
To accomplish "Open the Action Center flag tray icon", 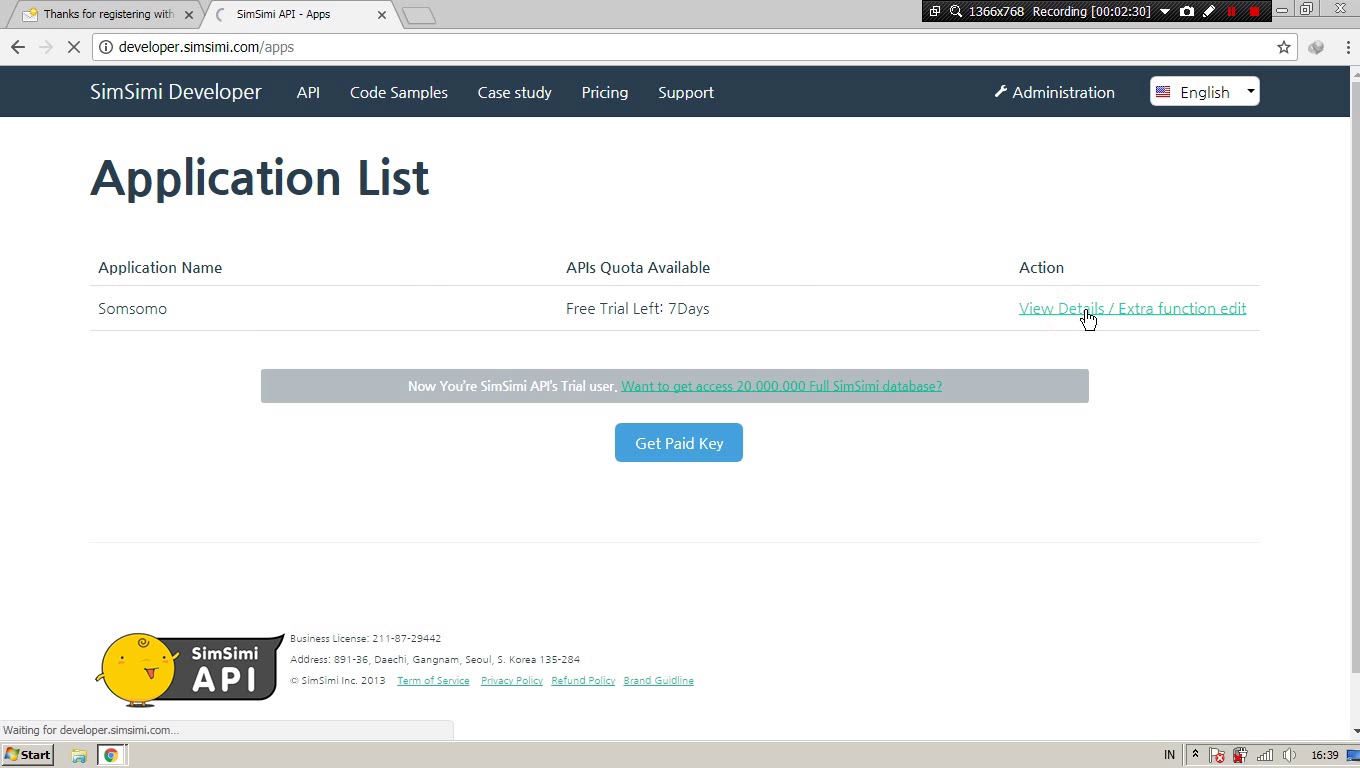I will point(1217,755).
